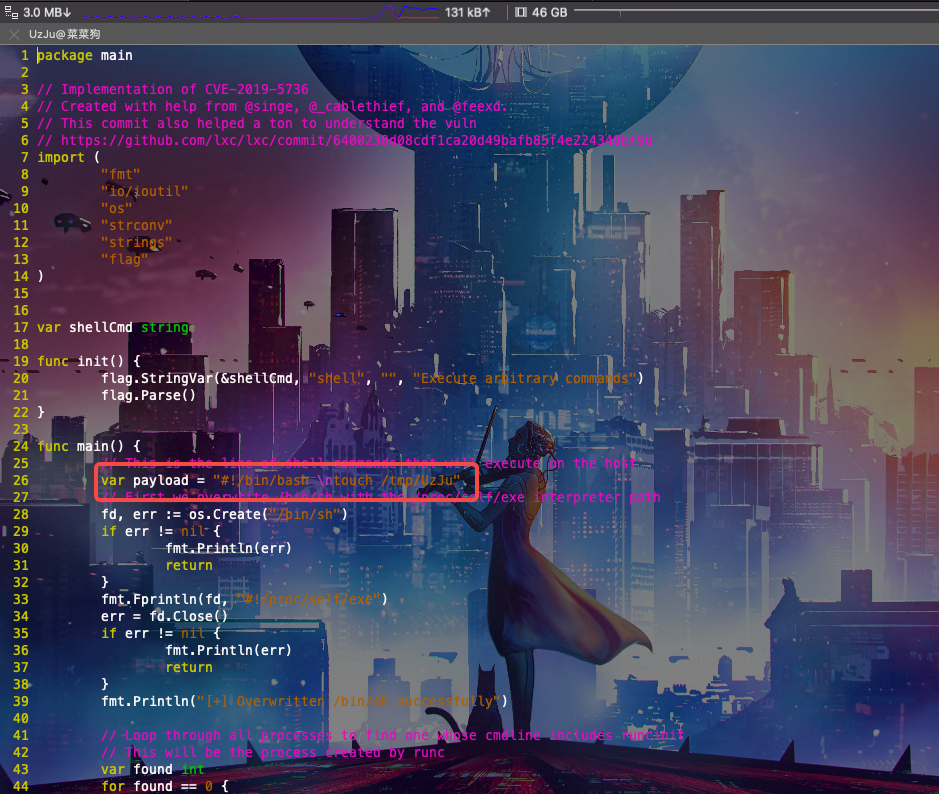The image size is (939, 794).
Task: Click fmt.Println(err) on line 30
Action: [x=228, y=548]
